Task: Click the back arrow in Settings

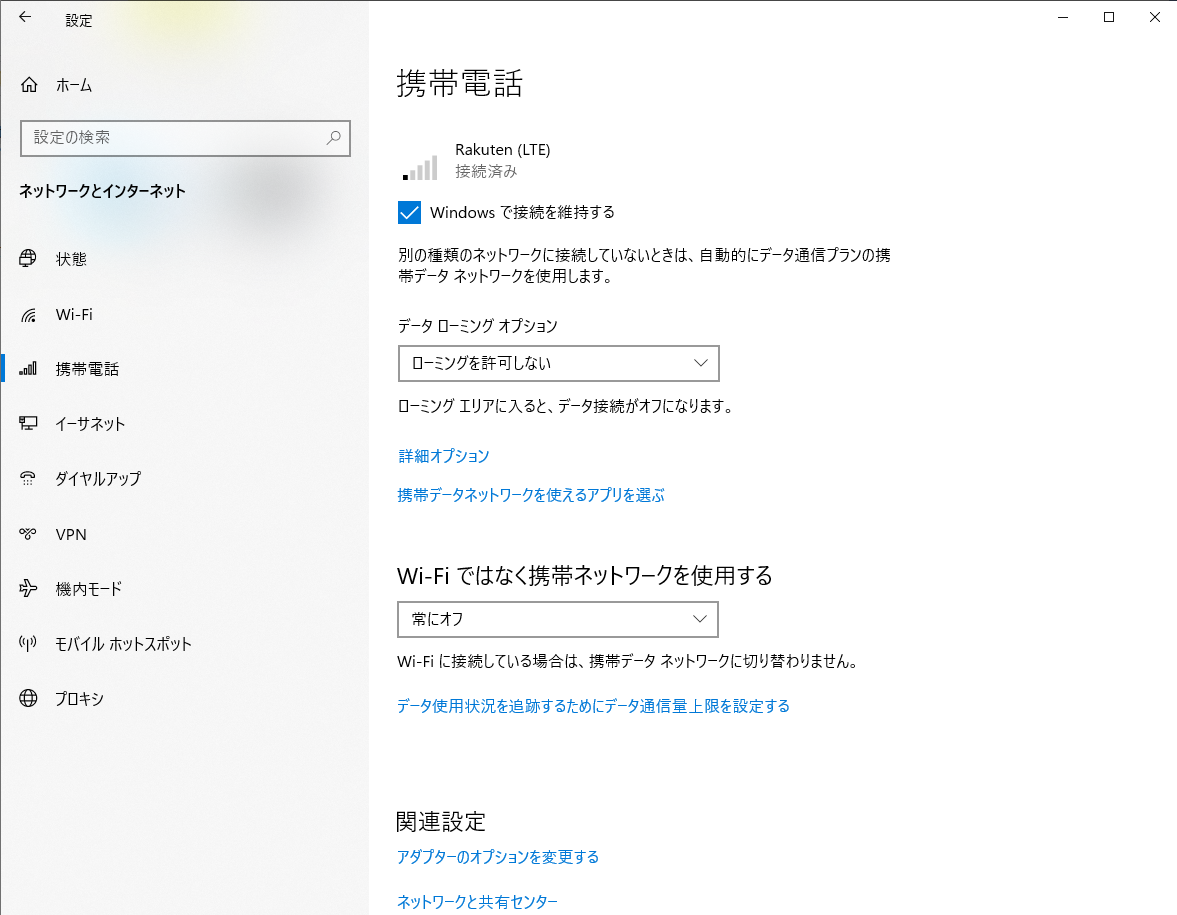Action: click(x=26, y=17)
